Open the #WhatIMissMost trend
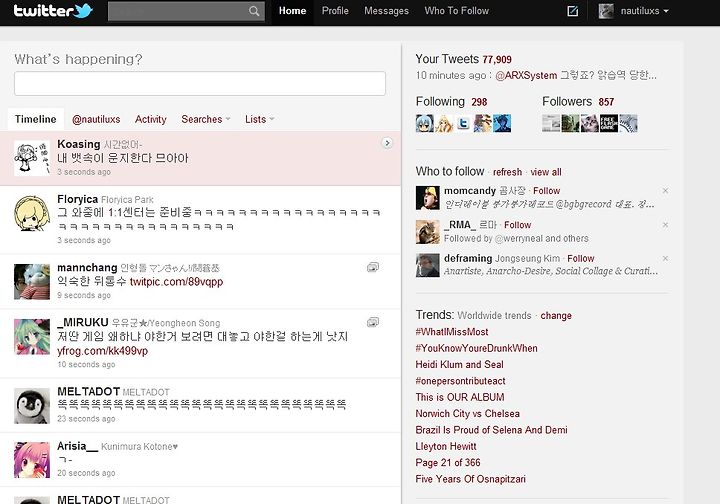Viewport: 720px width, 504px height. click(452, 332)
